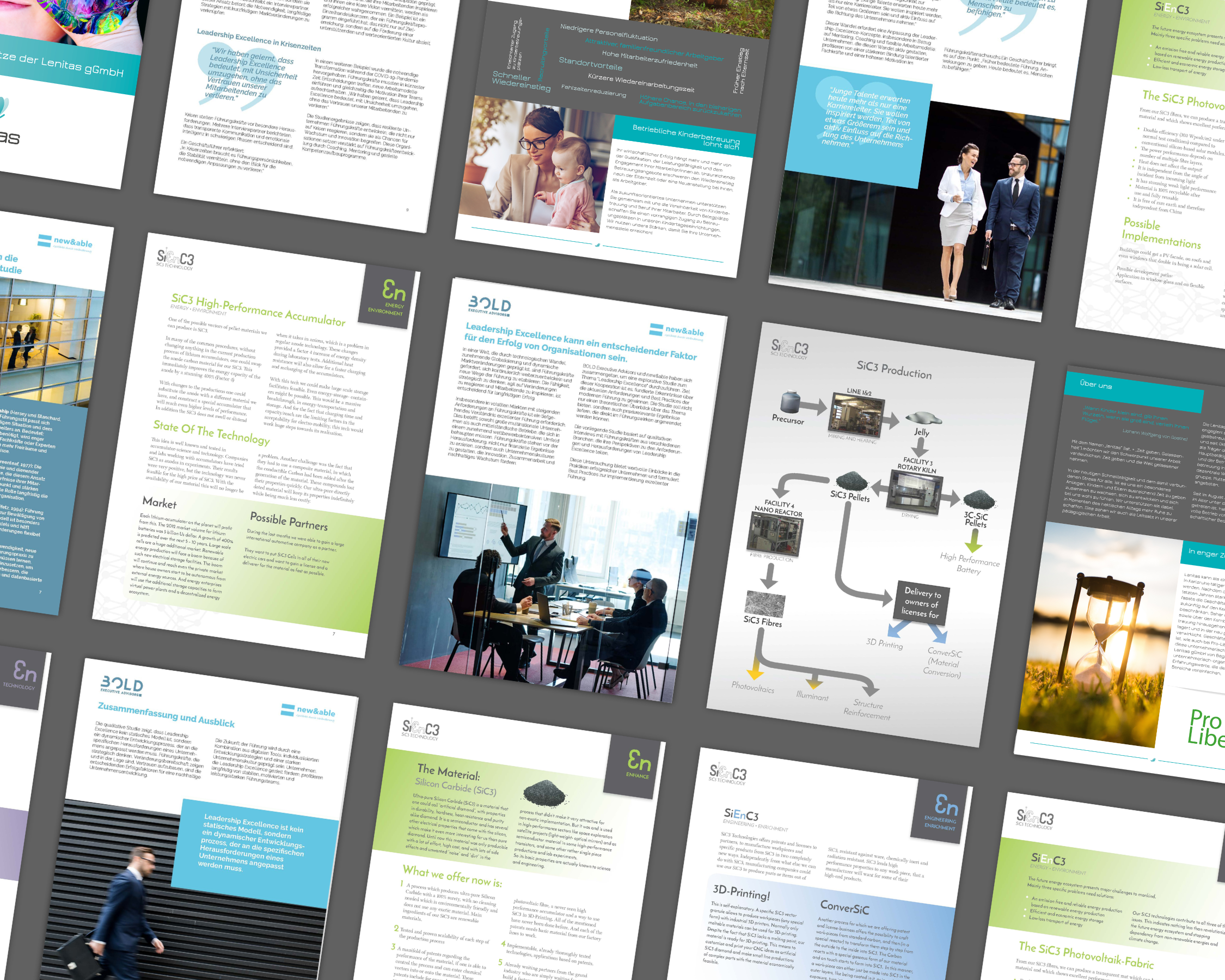
Task: Click the Delivery to owners of licenses box
Action: click(922, 603)
